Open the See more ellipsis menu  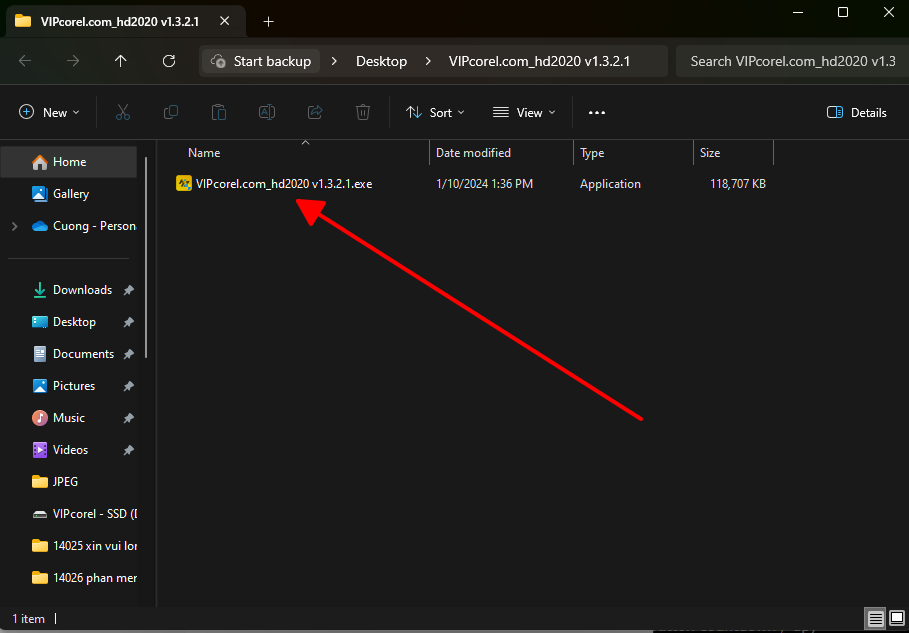[597, 112]
